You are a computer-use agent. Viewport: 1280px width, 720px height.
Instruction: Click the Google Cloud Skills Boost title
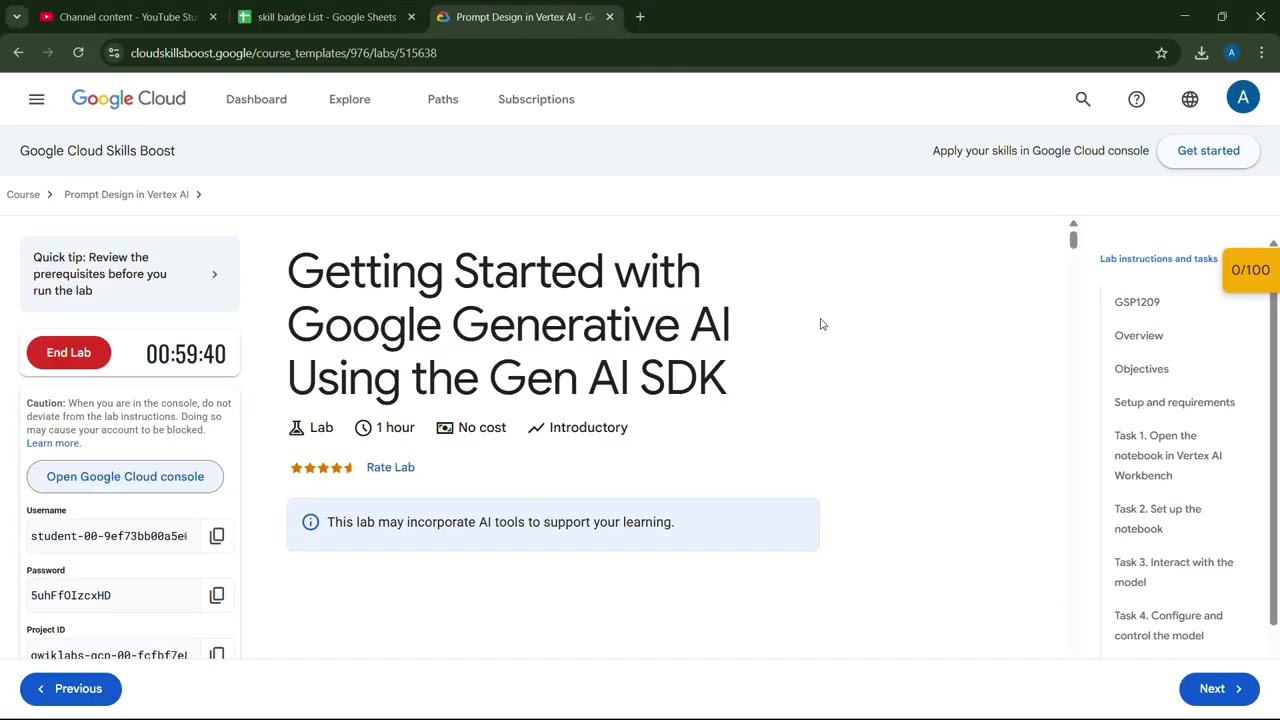point(97,151)
